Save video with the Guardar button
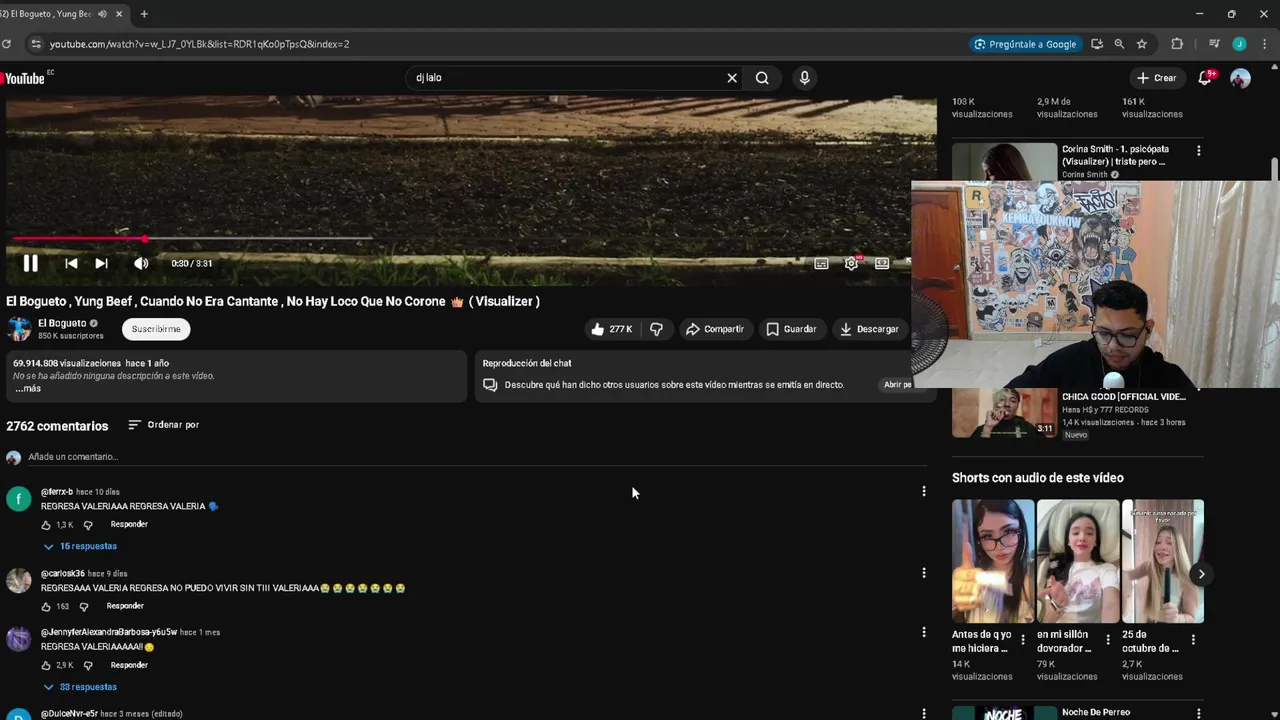This screenshot has height=720, width=1280. (791, 329)
